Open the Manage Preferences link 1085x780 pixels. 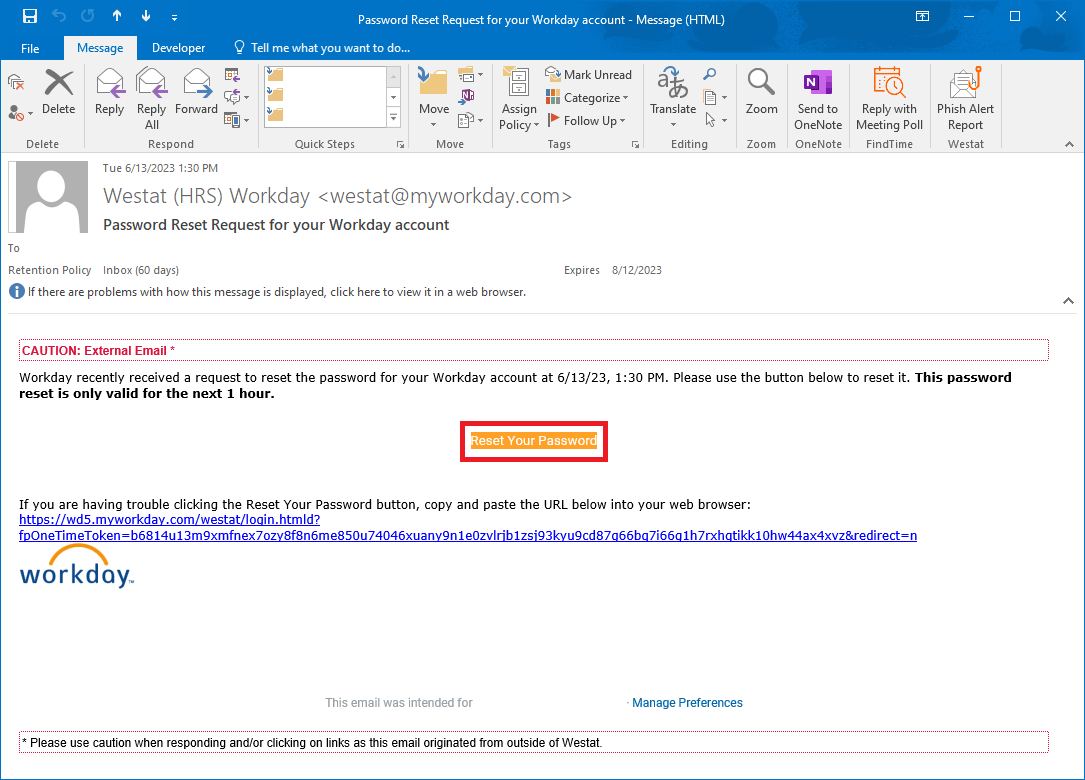pyautogui.click(x=687, y=702)
